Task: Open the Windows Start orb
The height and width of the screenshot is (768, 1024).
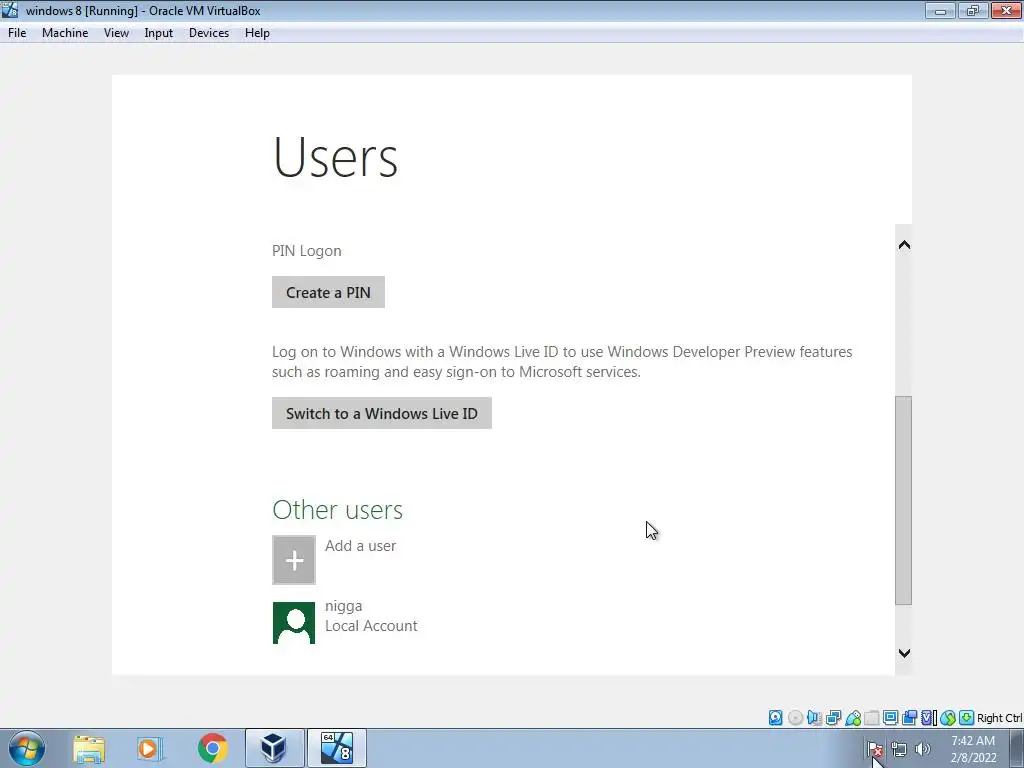Action: point(27,748)
